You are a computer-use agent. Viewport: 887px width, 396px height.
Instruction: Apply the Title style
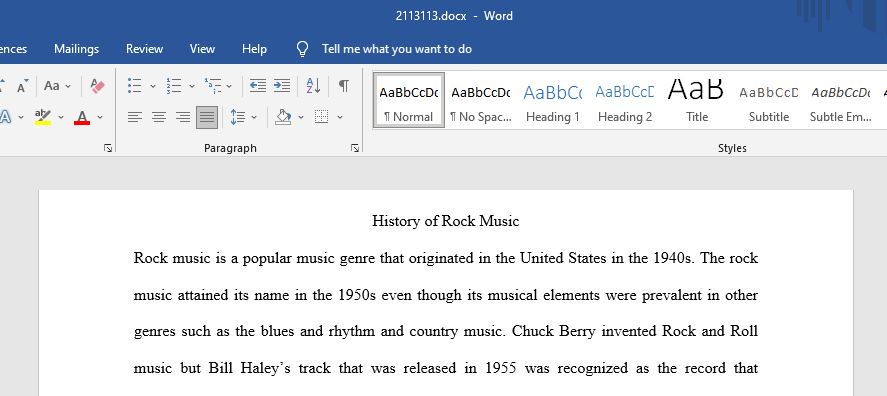(x=696, y=100)
